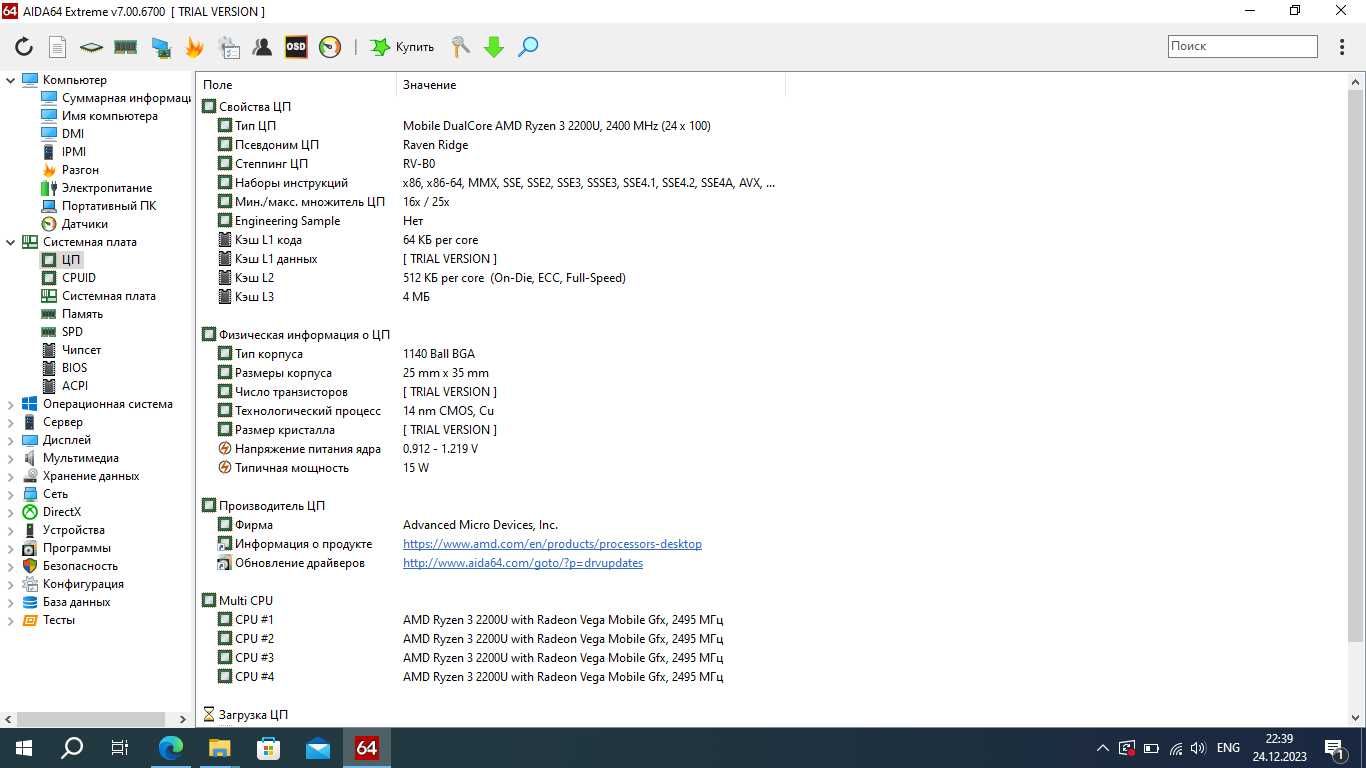Viewport: 1366px width, 768px height.
Task: Open File Explorer from taskbar
Action: (x=220, y=748)
